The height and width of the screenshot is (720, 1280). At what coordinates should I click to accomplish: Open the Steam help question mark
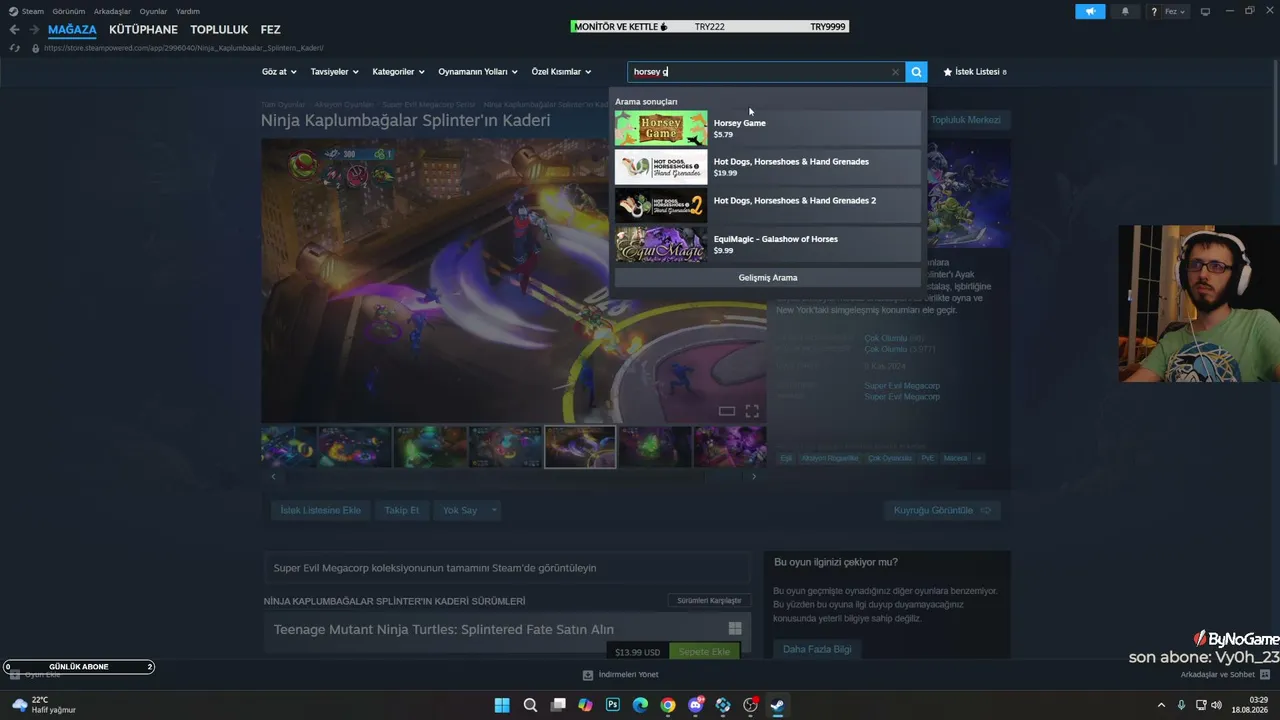[1154, 12]
